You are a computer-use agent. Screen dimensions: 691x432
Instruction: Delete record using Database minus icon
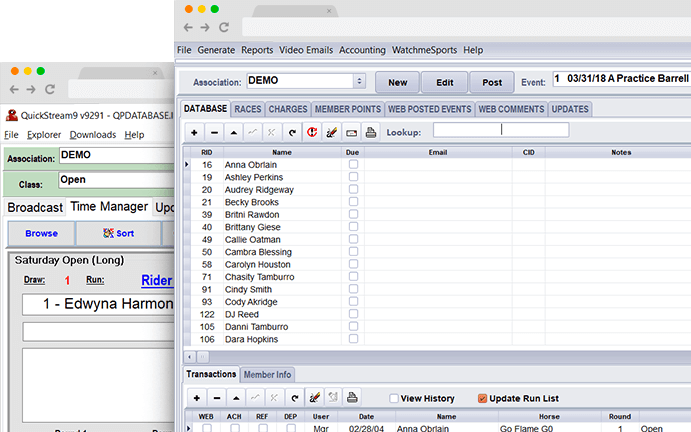coord(214,132)
